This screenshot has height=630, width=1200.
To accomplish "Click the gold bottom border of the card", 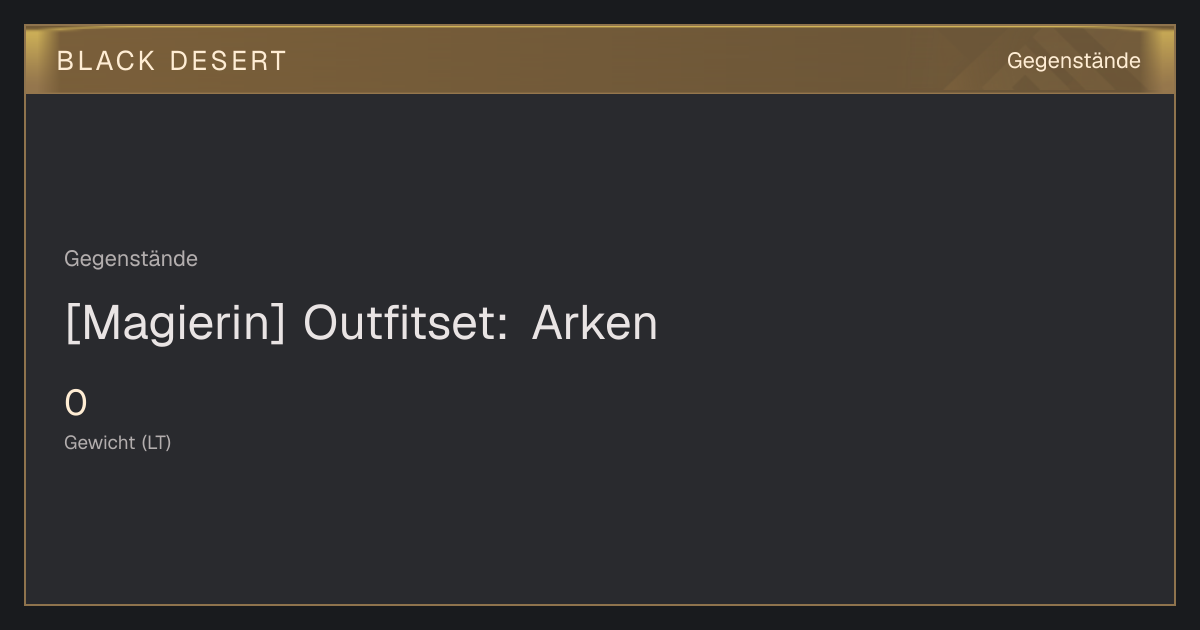I will coord(600,604).
